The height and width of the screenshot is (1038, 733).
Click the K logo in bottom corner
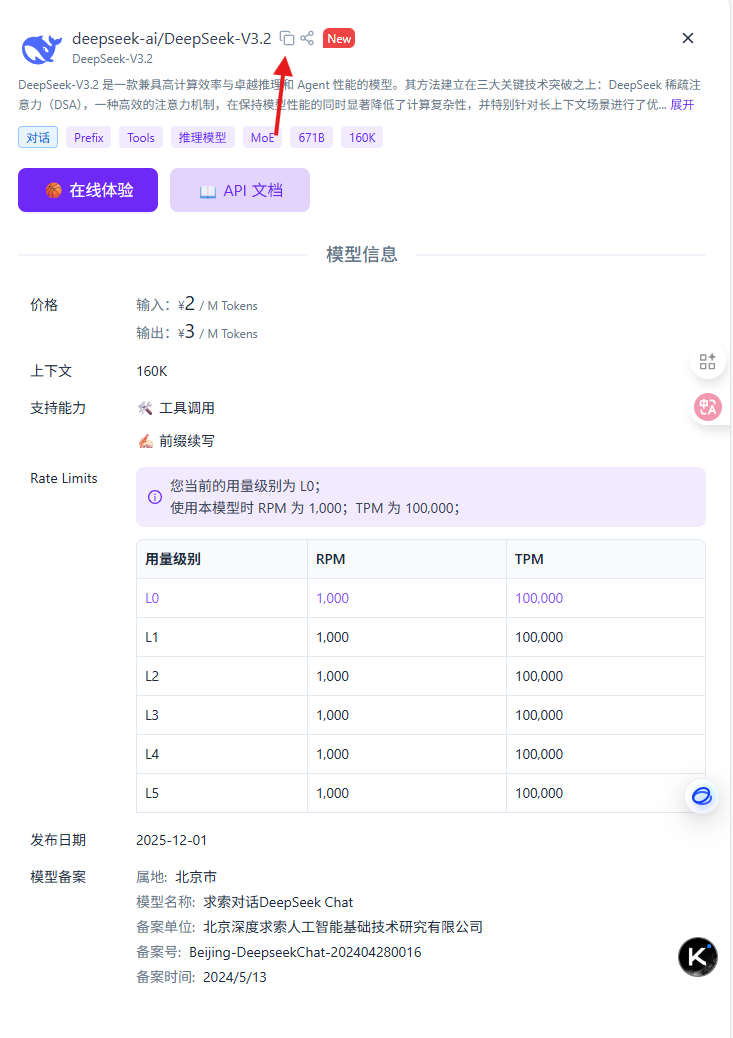coord(697,957)
